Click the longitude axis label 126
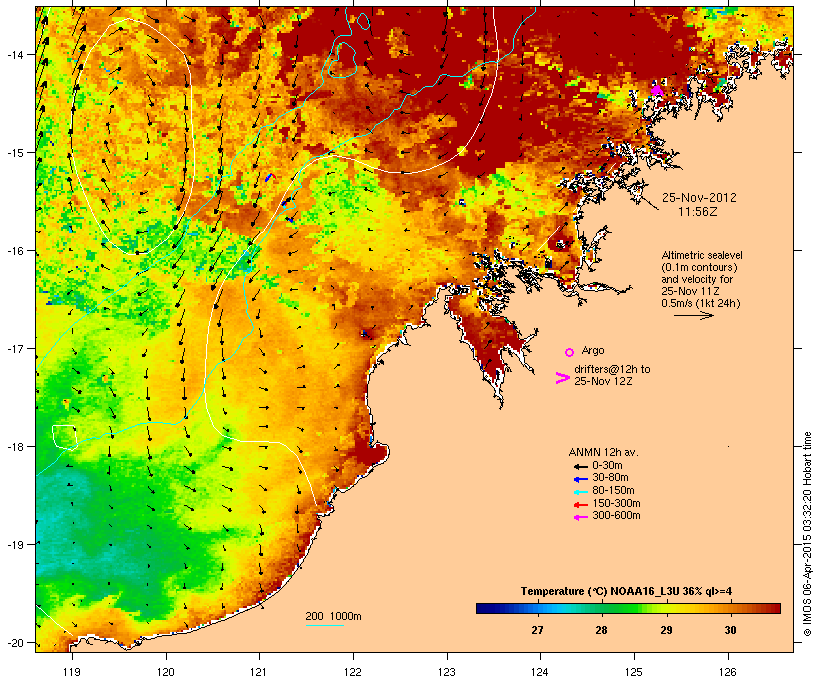This screenshot has width=820, height=680. pyautogui.click(x=727, y=672)
